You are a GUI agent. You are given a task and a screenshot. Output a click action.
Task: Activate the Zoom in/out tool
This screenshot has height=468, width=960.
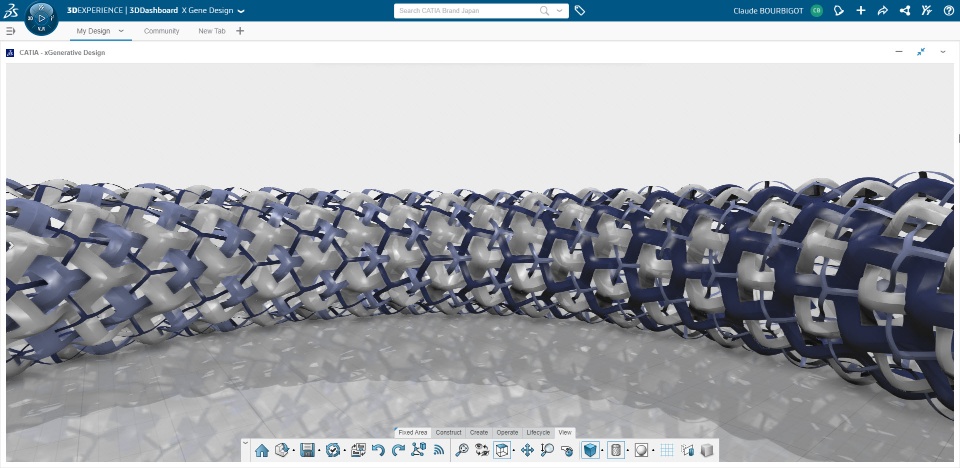(547, 450)
